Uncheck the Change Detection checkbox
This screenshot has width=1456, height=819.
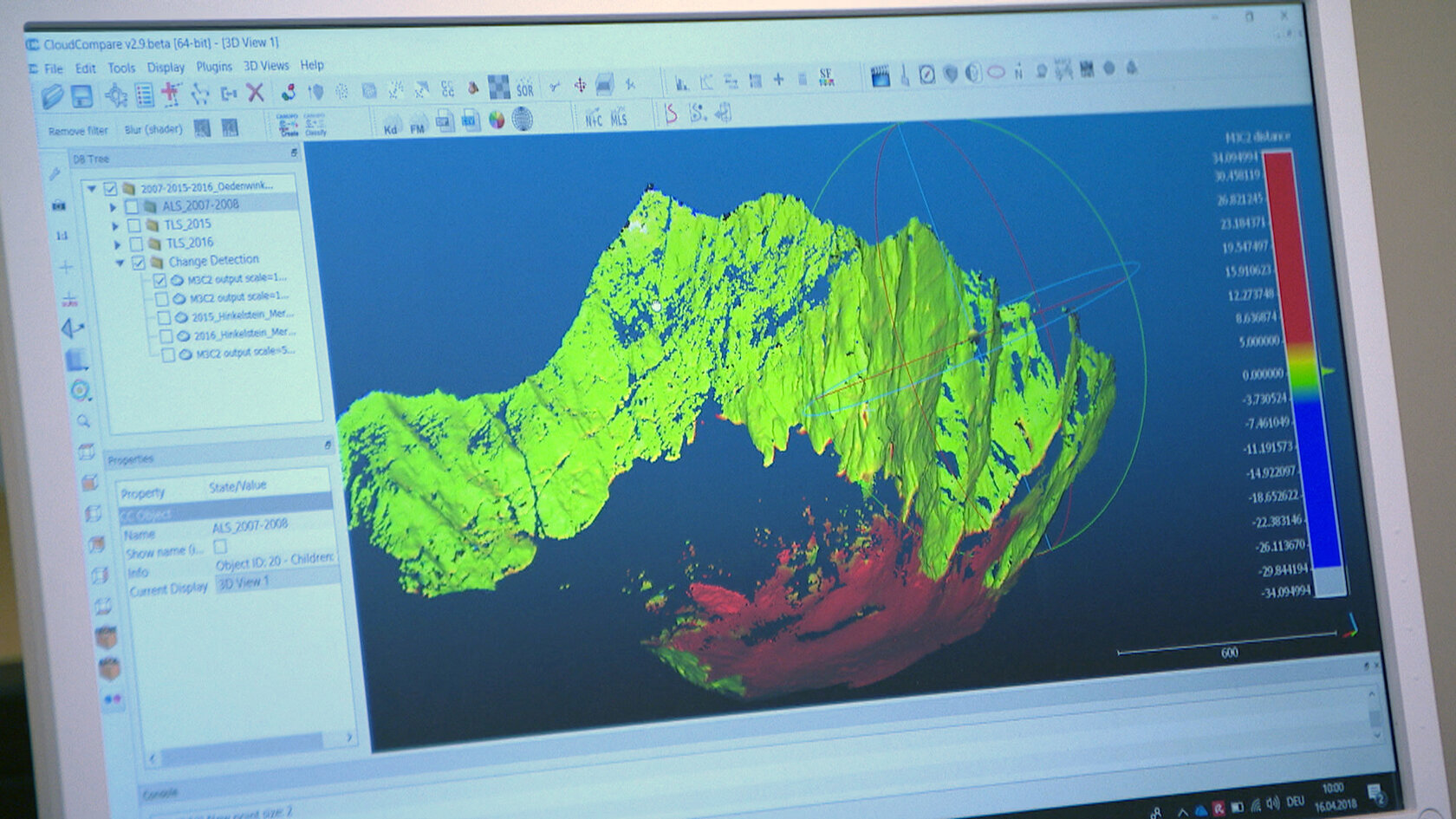138,263
